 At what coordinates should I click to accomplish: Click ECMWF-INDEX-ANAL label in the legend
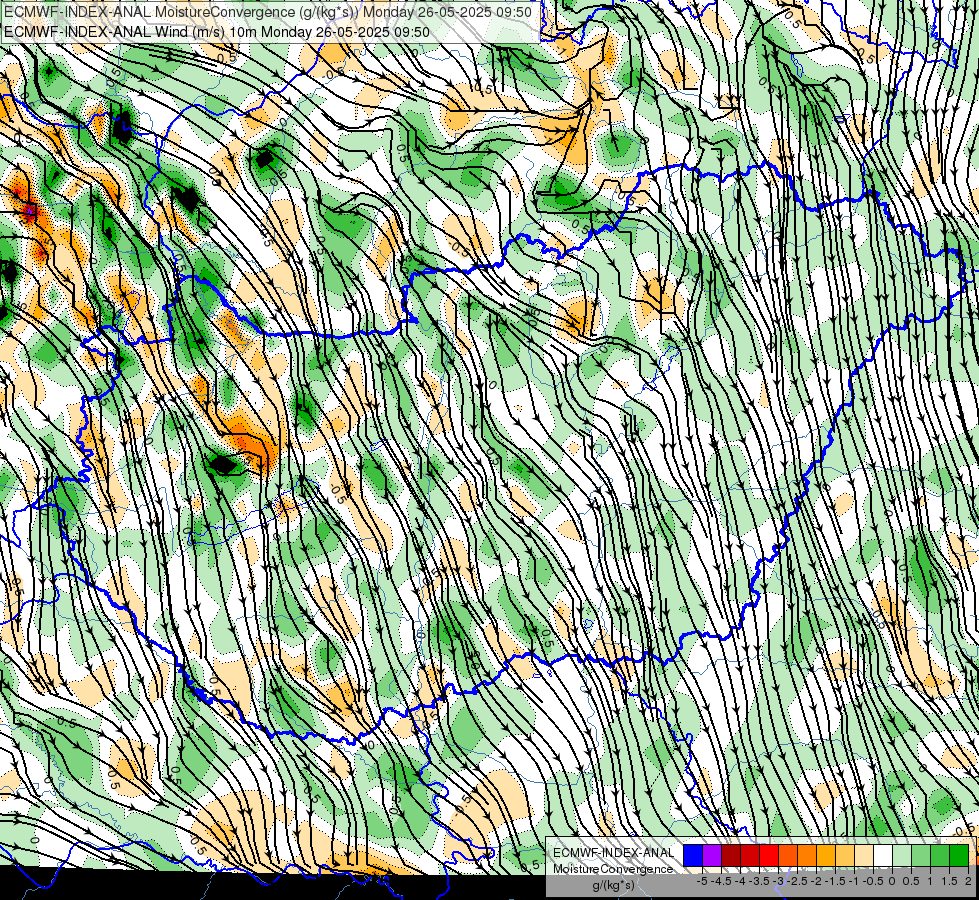coord(613,853)
